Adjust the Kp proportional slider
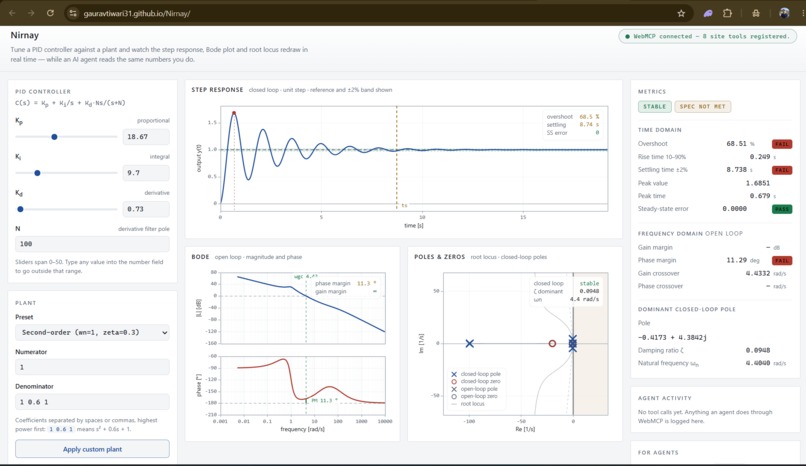Screen dimensions: 806x466 click(x=66, y=137)
